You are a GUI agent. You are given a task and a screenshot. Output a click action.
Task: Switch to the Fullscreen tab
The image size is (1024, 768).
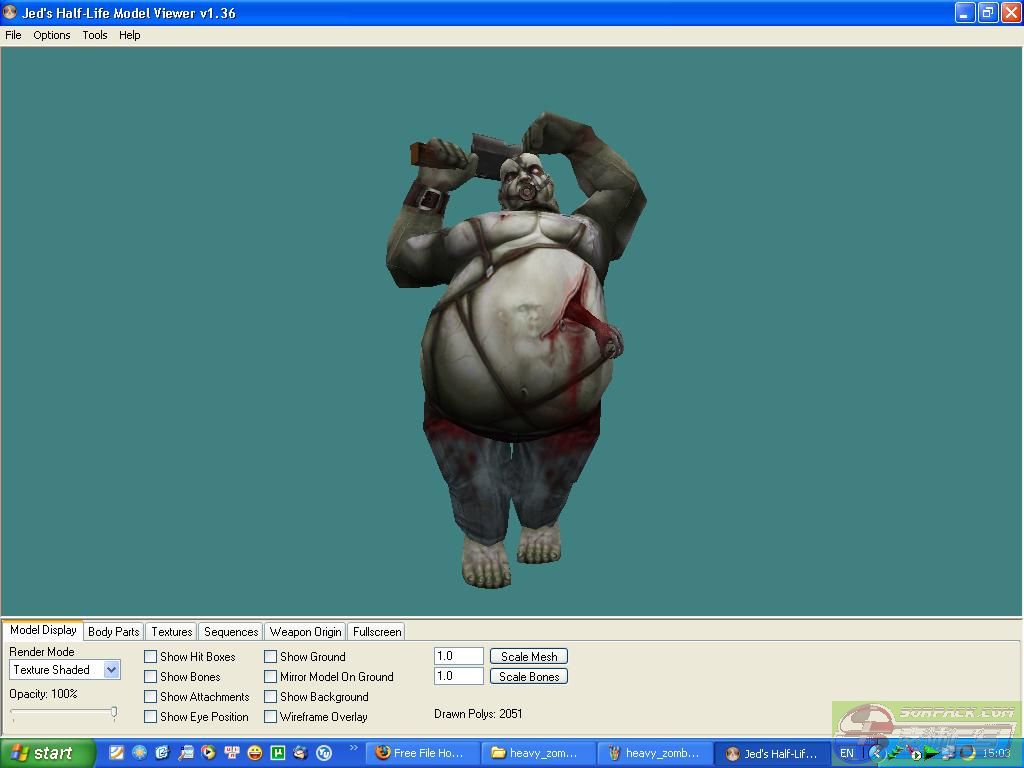(x=377, y=632)
